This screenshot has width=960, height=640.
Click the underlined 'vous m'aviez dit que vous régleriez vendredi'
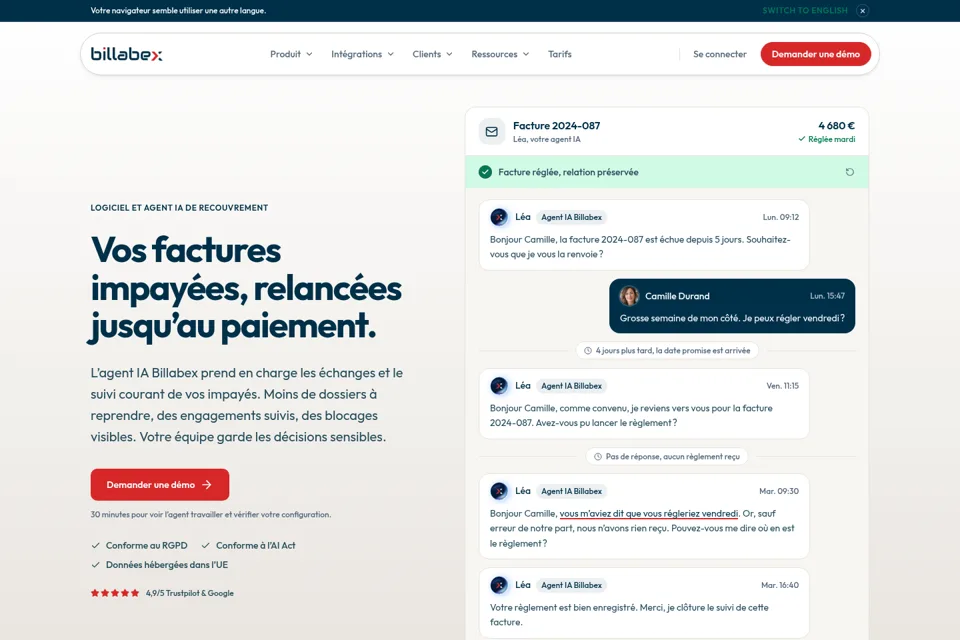click(648, 514)
